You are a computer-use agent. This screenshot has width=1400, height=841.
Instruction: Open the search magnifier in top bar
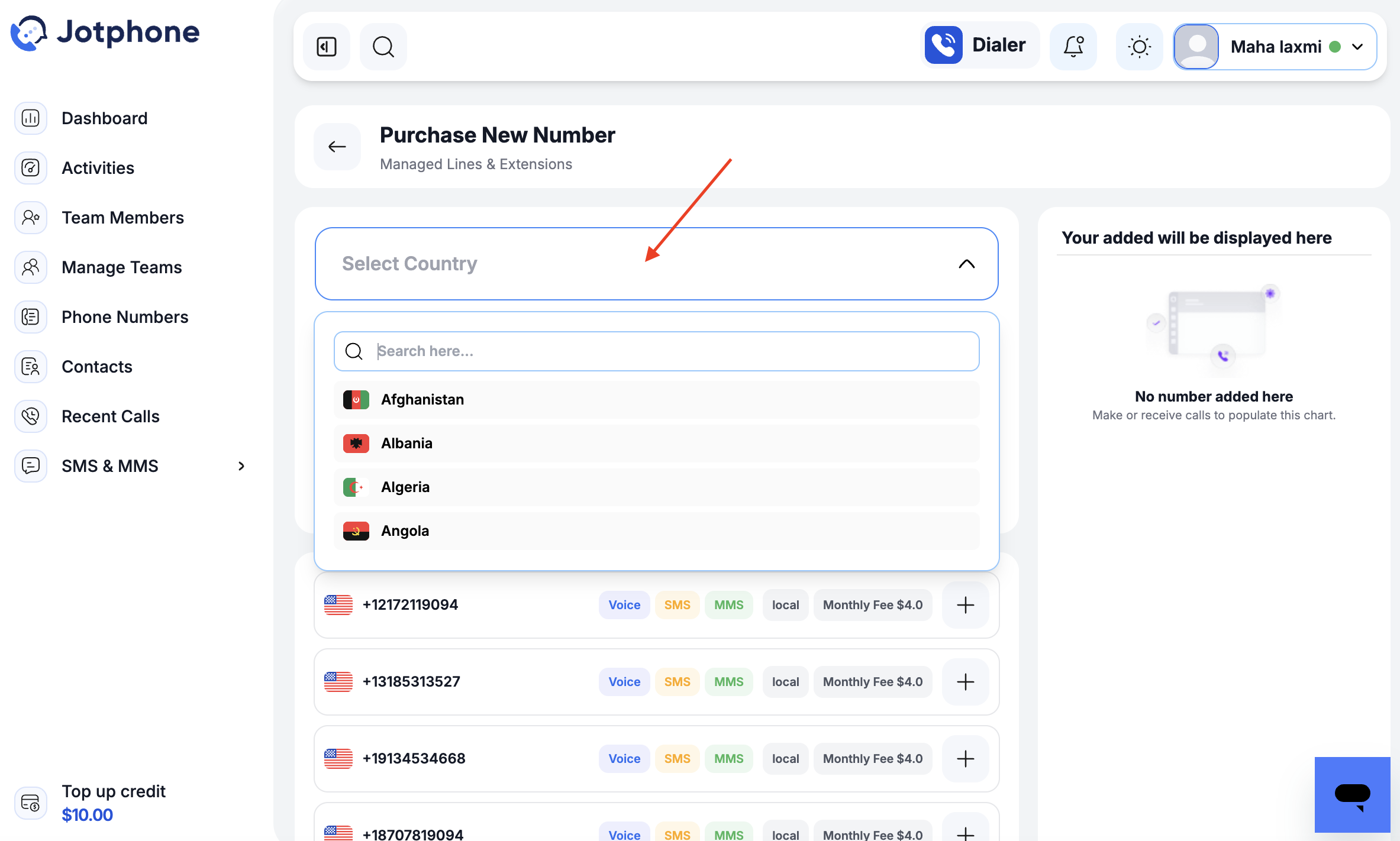(383, 47)
